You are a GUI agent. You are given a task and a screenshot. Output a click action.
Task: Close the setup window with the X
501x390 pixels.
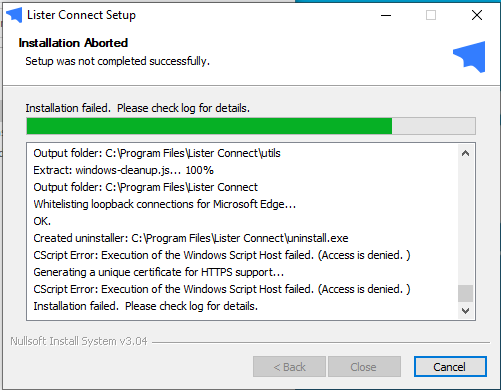click(477, 15)
